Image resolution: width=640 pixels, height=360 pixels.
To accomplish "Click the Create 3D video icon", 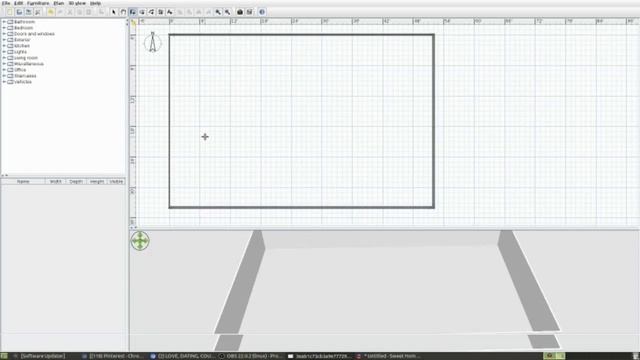I will pyautogui.click(x=249, y=12).
